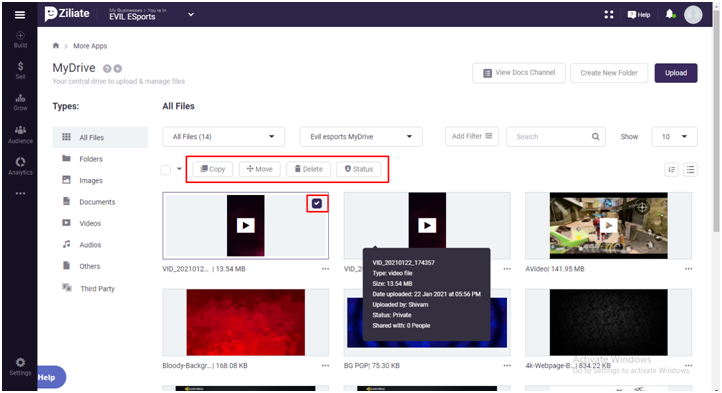Switch to list view icon

point(690,170)
